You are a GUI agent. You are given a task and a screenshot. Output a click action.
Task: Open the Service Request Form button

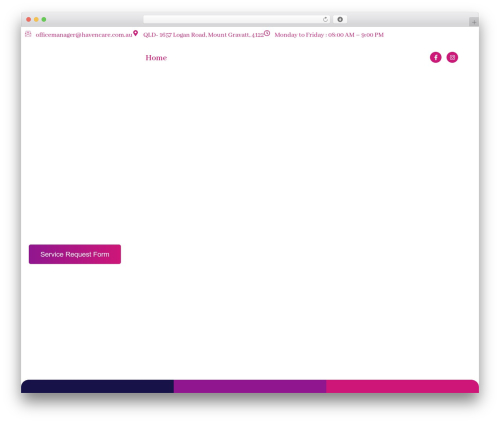(x=75, y=254)
